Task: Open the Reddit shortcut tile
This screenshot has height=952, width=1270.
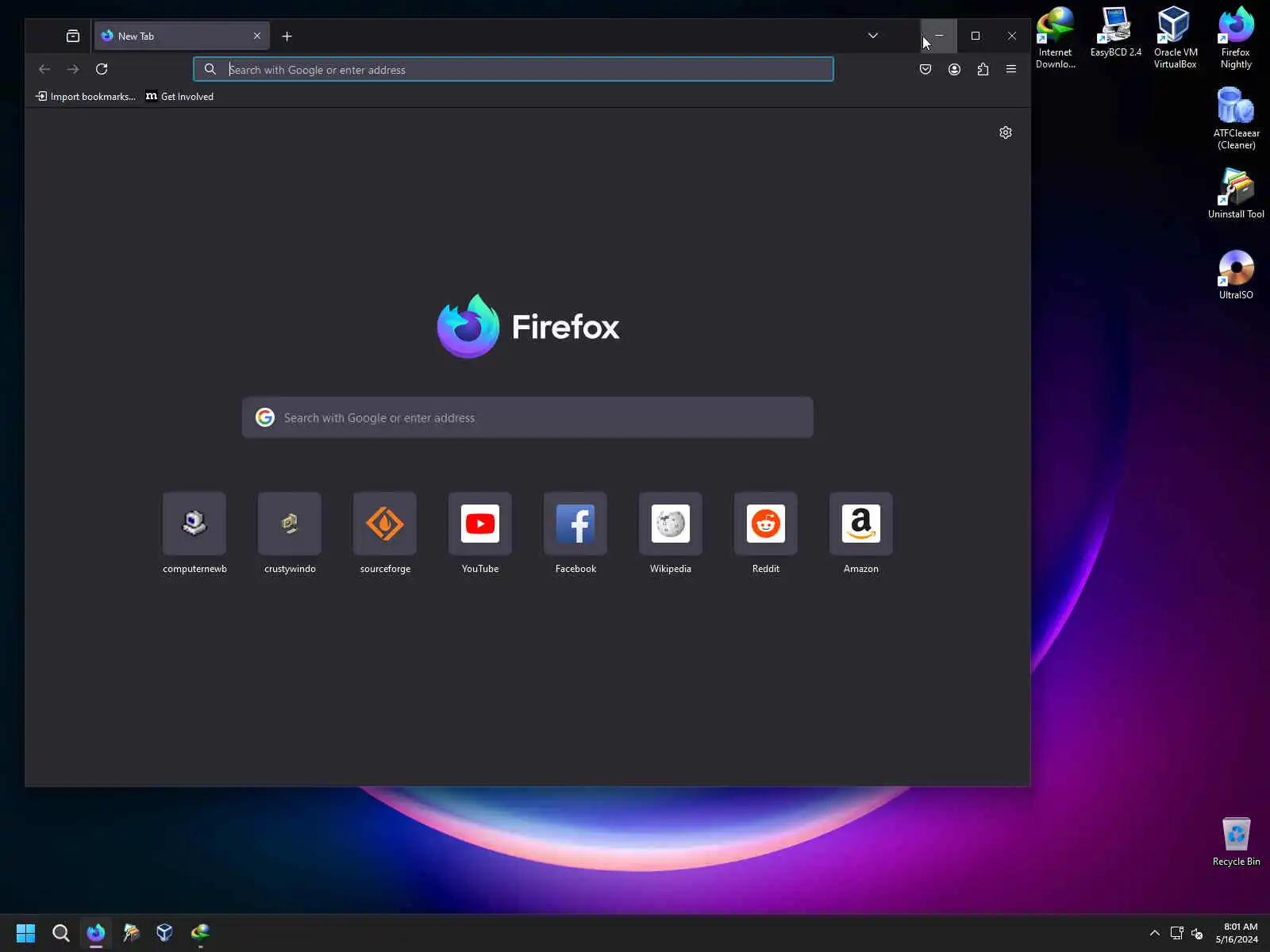Action: pos(766,533)
